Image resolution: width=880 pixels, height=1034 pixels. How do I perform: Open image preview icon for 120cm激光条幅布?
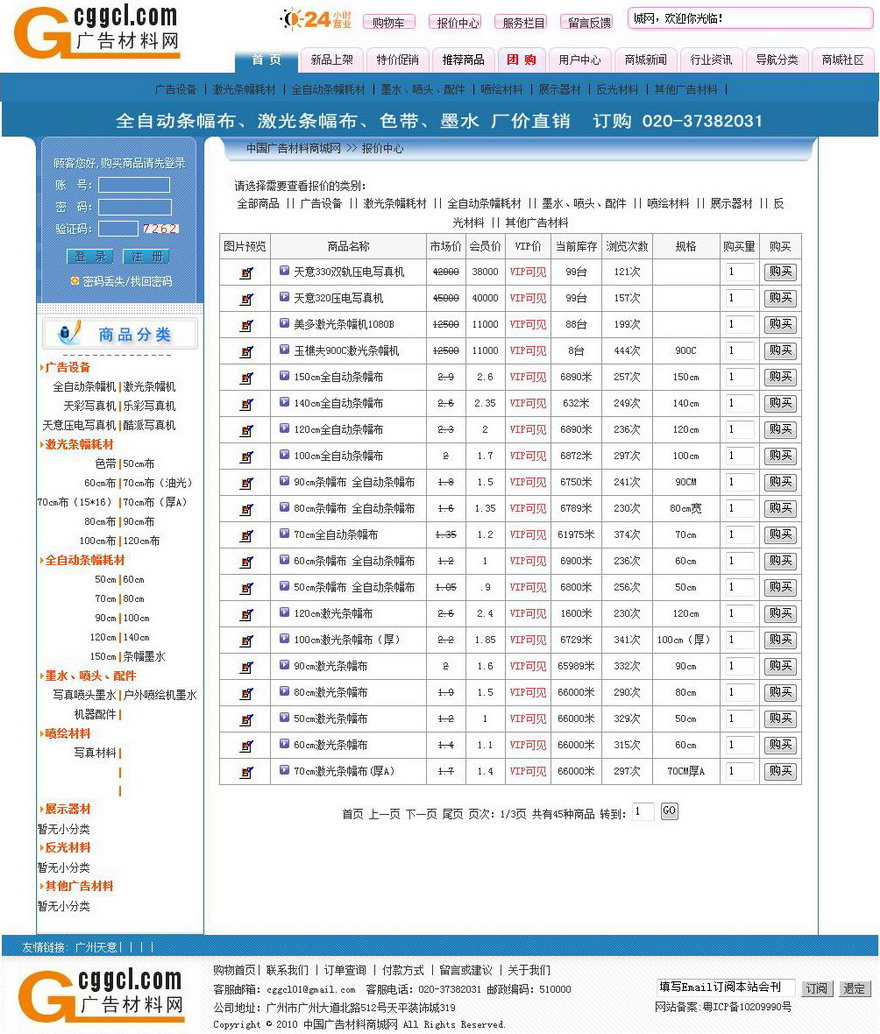click(x=246, y=615)
